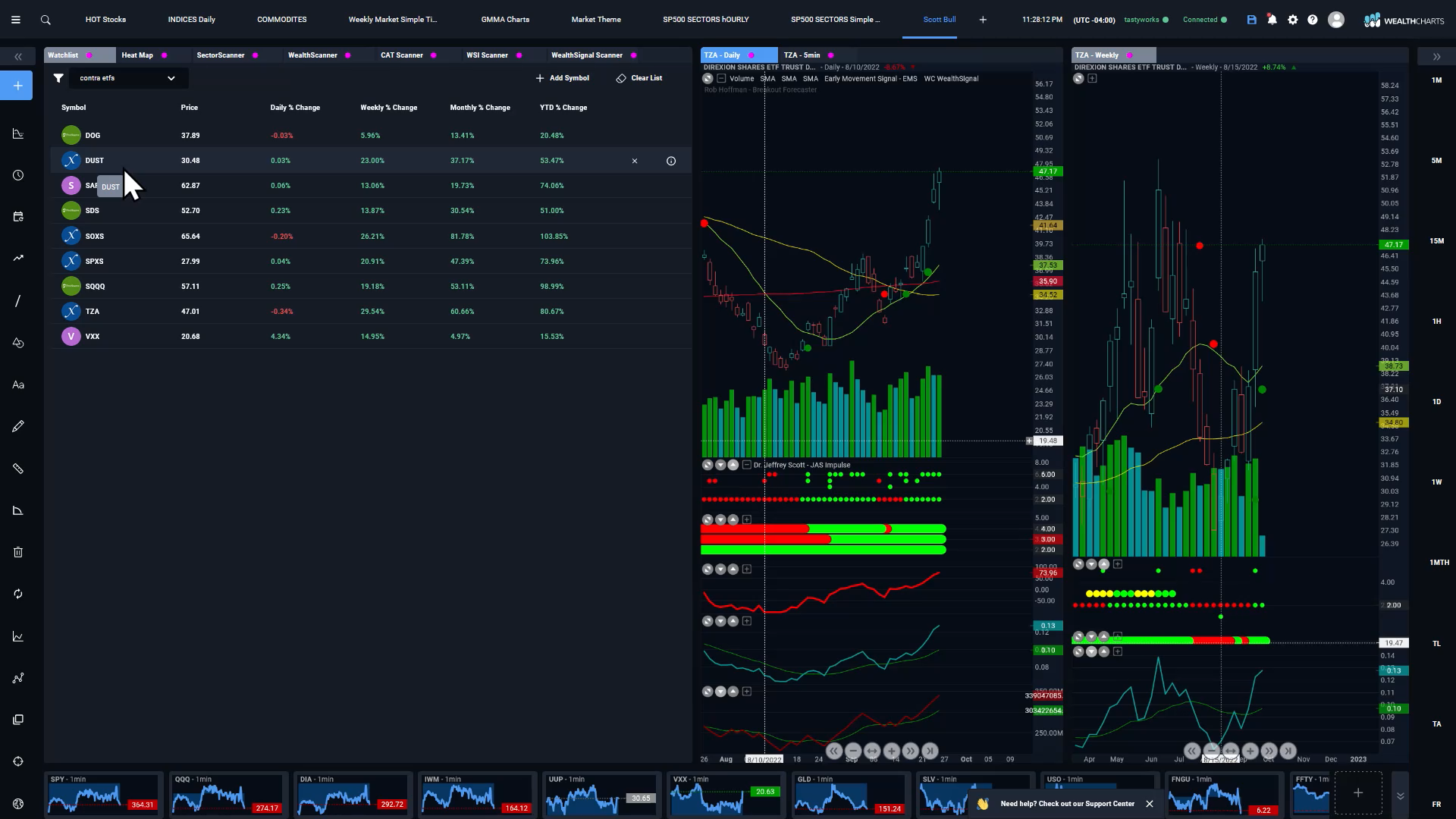Open settings gear in top bar

(x=1293, y=20)
